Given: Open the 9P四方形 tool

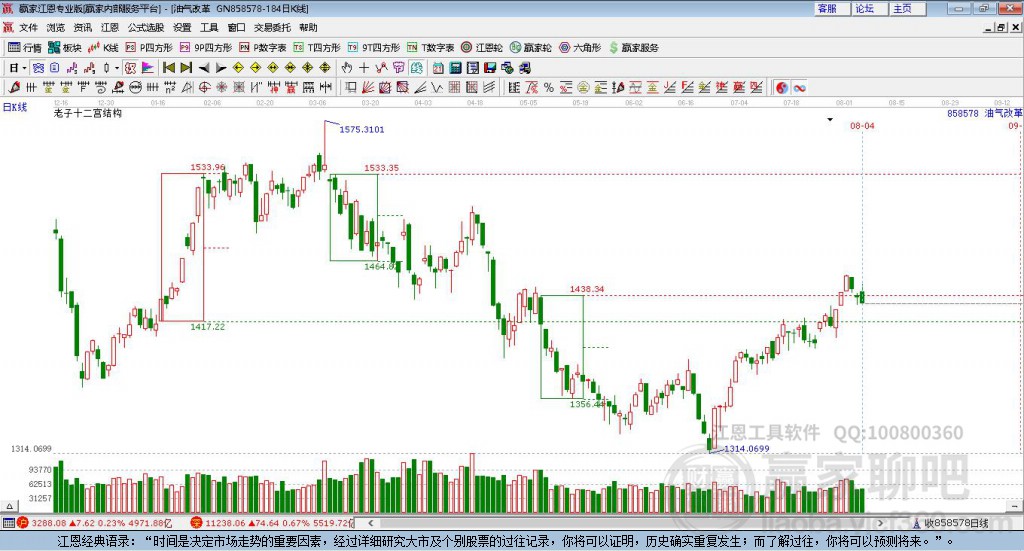Looking at the screenshot, I should 206,48.
